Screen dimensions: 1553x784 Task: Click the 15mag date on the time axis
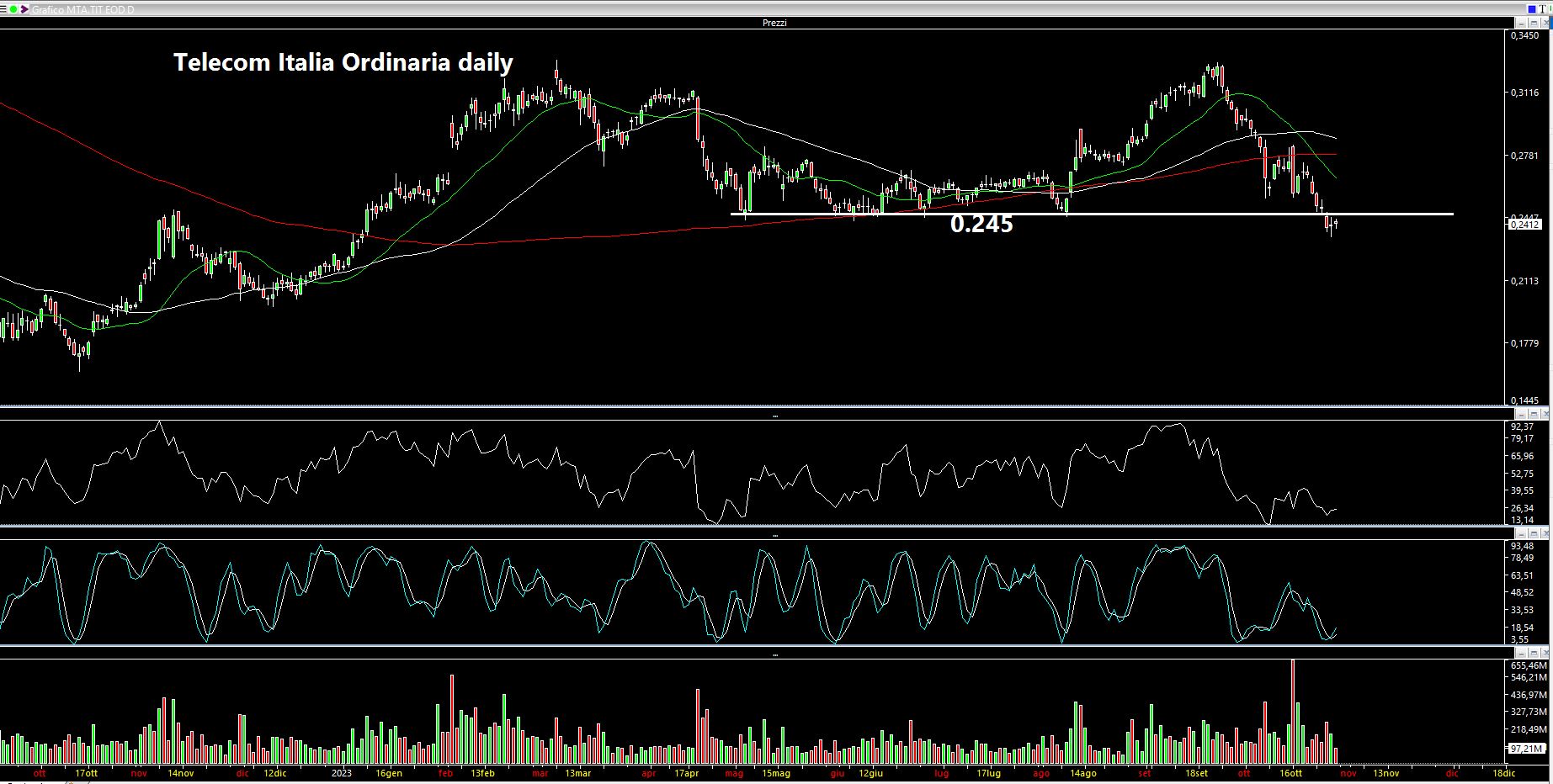tap(775, 773)
